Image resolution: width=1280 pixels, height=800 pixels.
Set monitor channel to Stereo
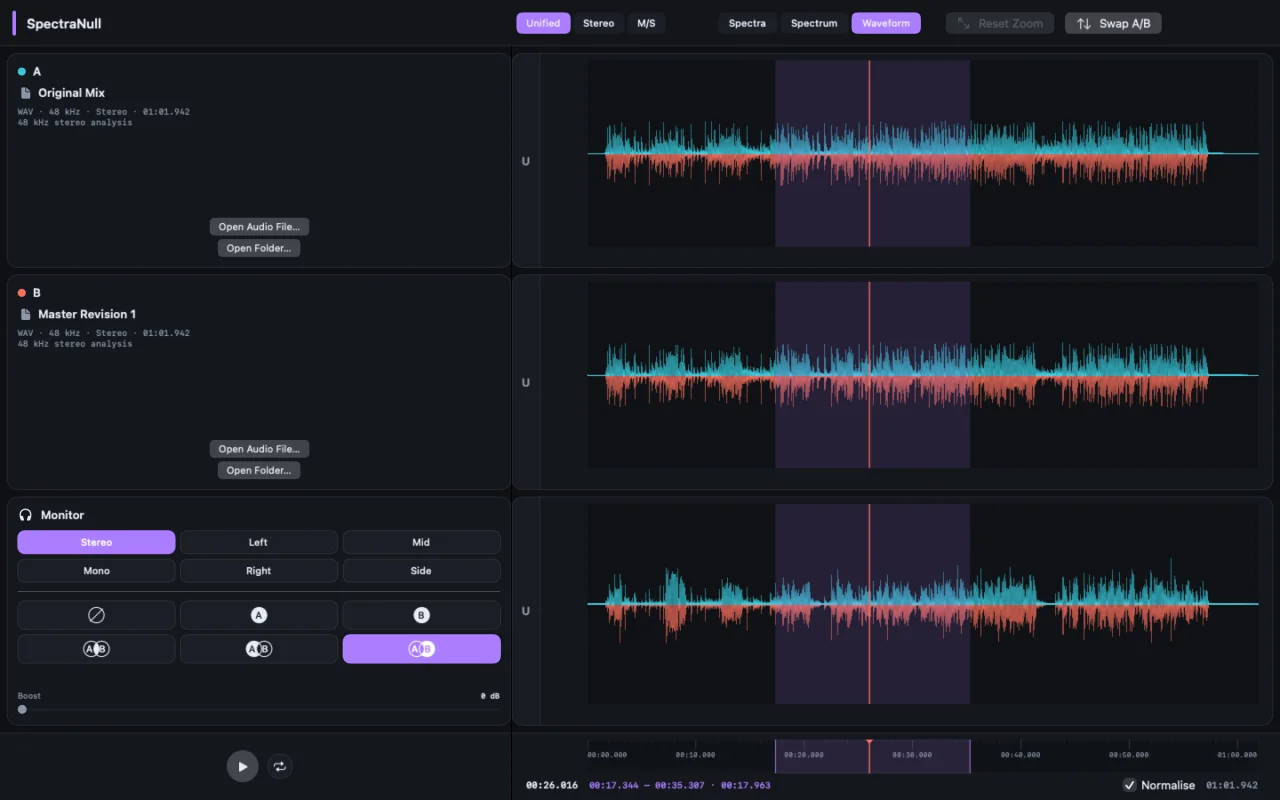tap(96, 542)
